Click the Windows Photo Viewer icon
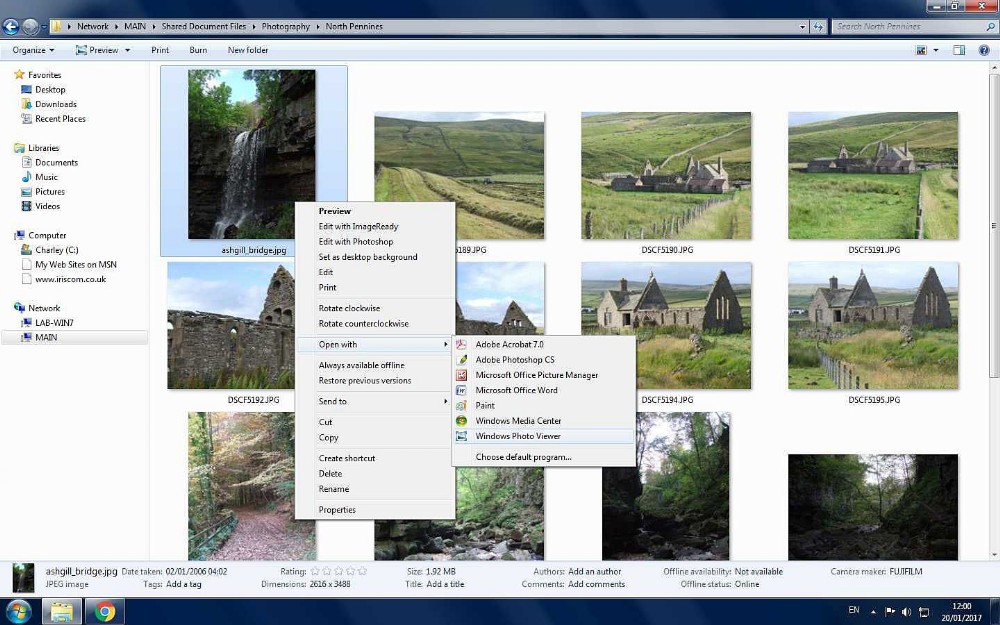1000x625 pixels. click(x=462, y=436)
